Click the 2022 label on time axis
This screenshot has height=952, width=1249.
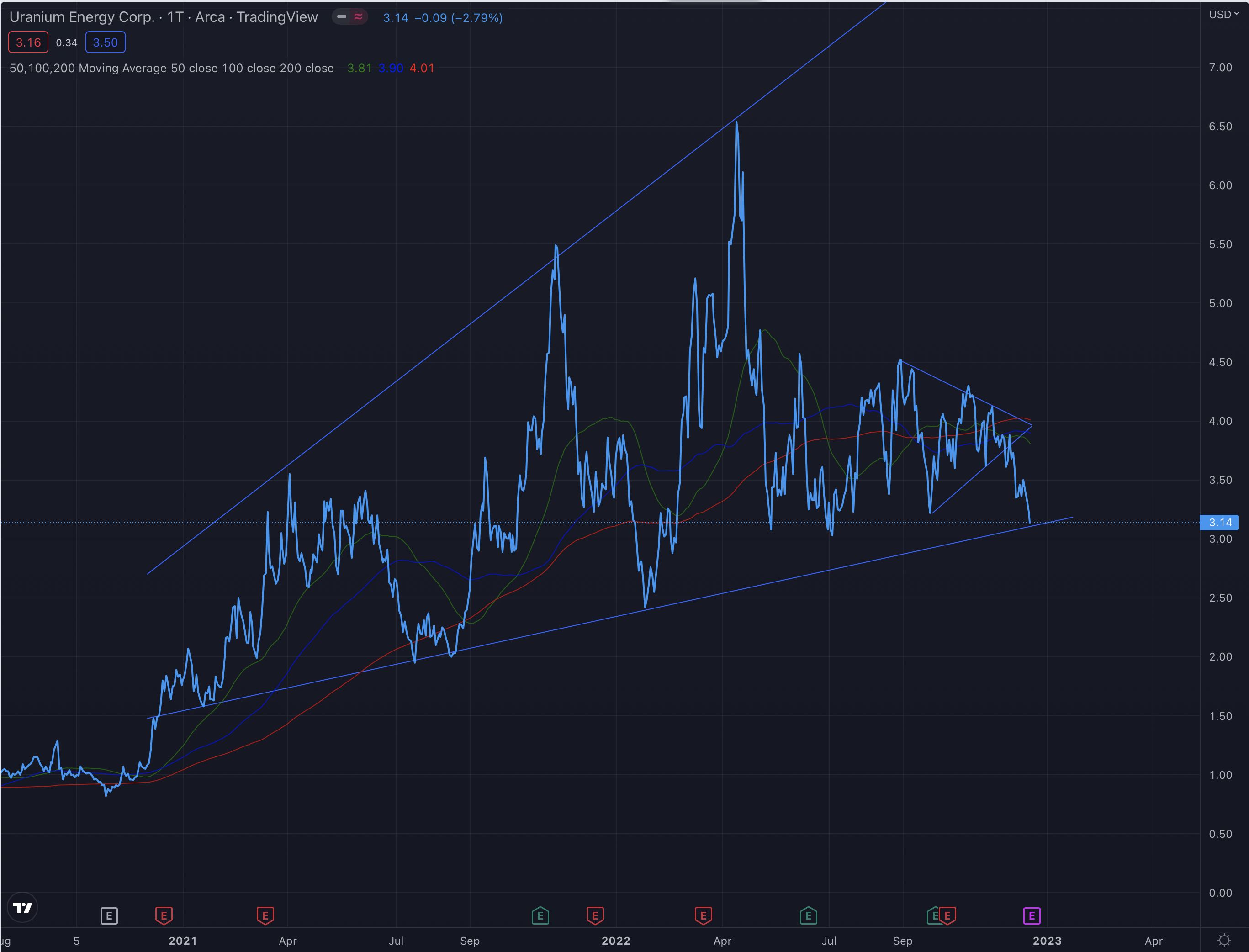click(615, 941)
